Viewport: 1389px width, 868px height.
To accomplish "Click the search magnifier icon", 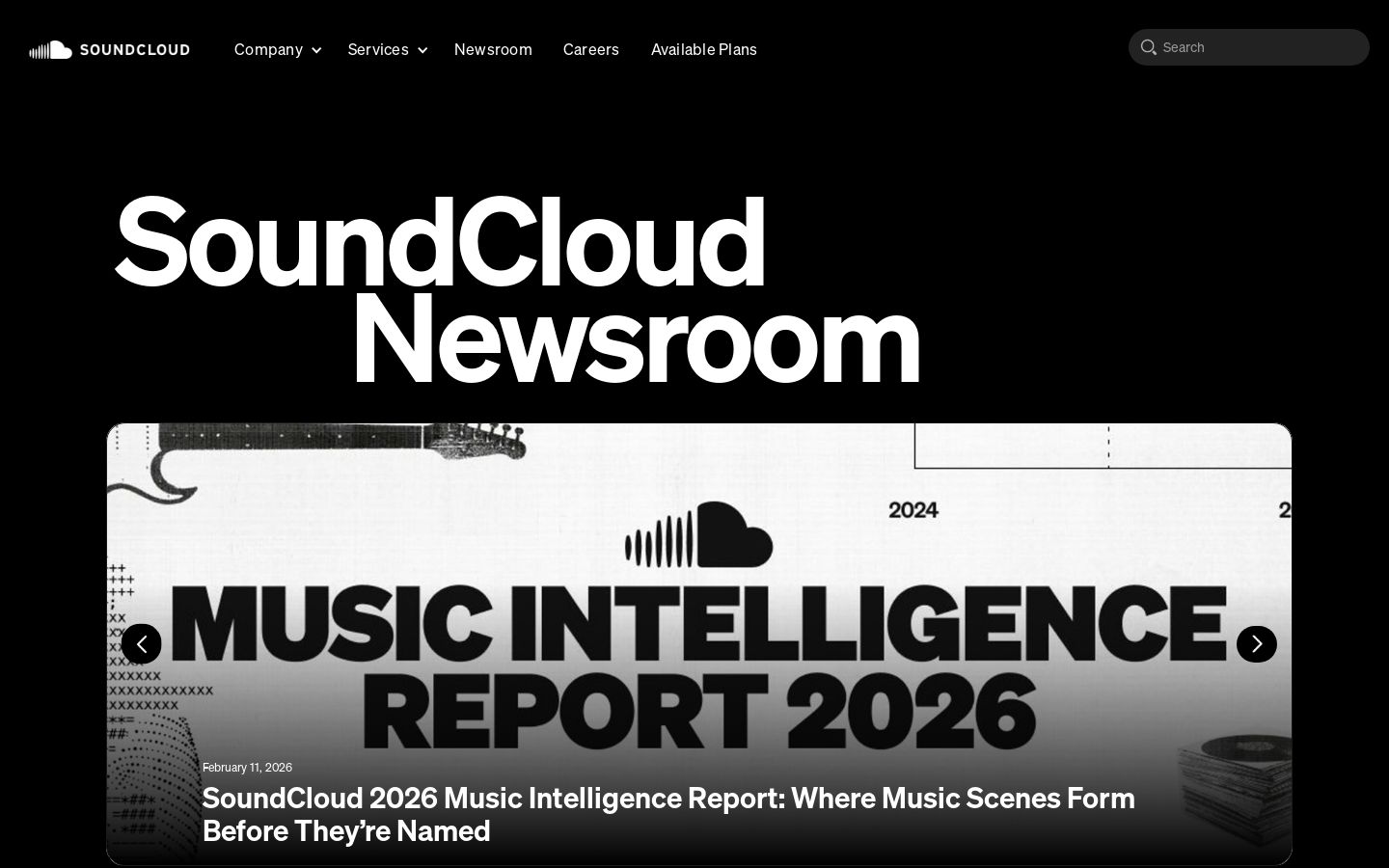I will (x=1148, y=47).
